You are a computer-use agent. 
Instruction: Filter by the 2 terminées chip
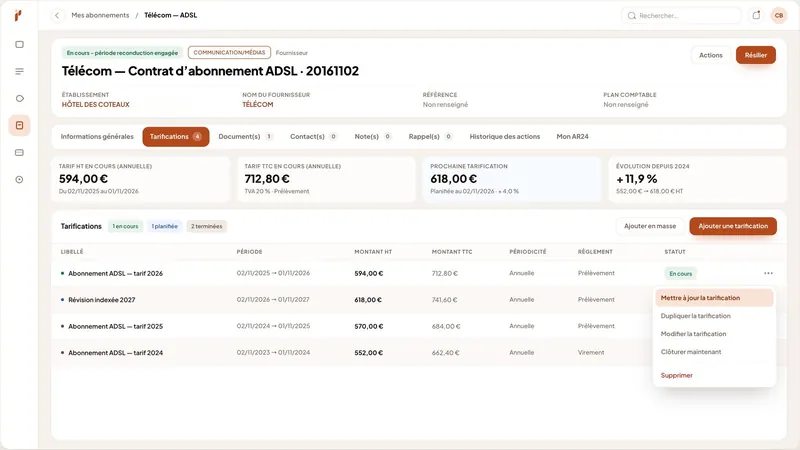pyautogui.click(x=207, y=227)
